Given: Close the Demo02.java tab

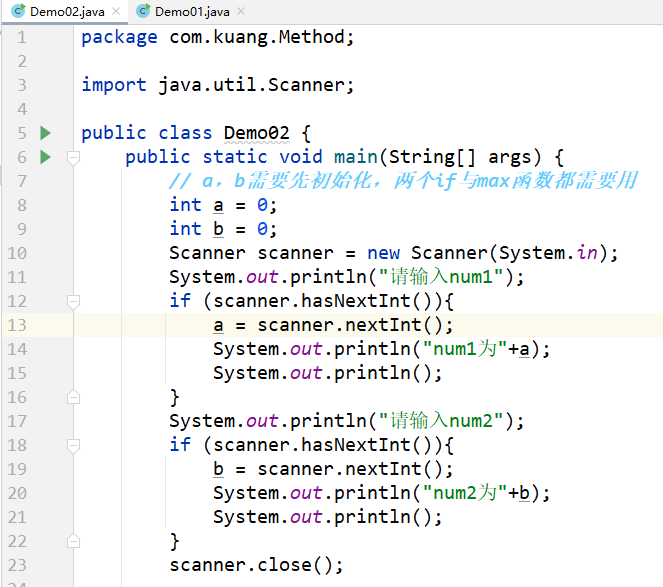Looking at the screenshot, I should [116, 11].
